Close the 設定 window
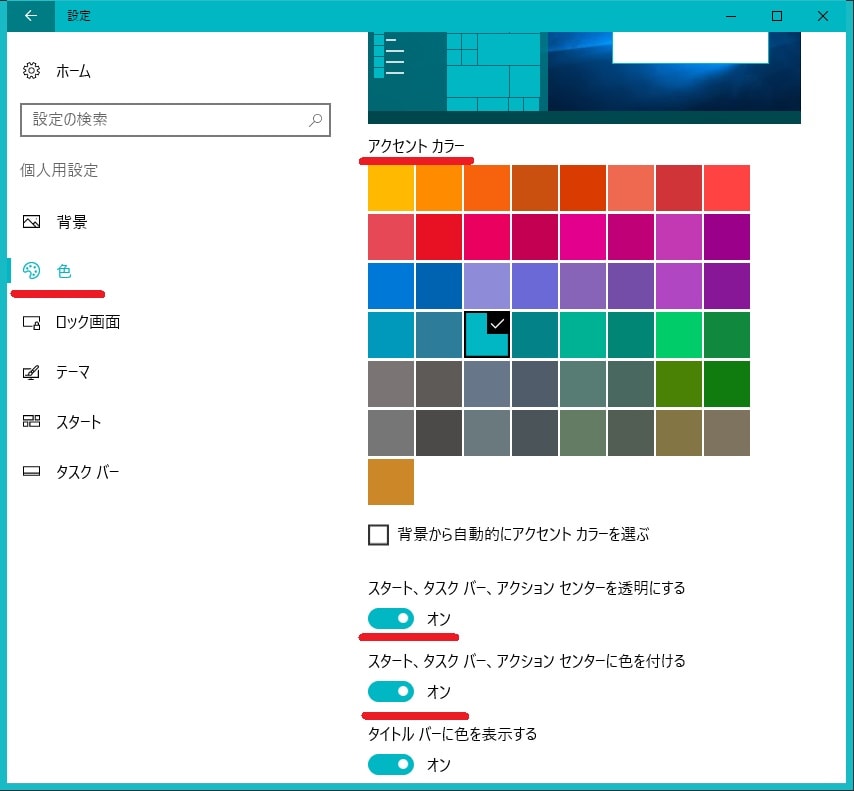 823,16
